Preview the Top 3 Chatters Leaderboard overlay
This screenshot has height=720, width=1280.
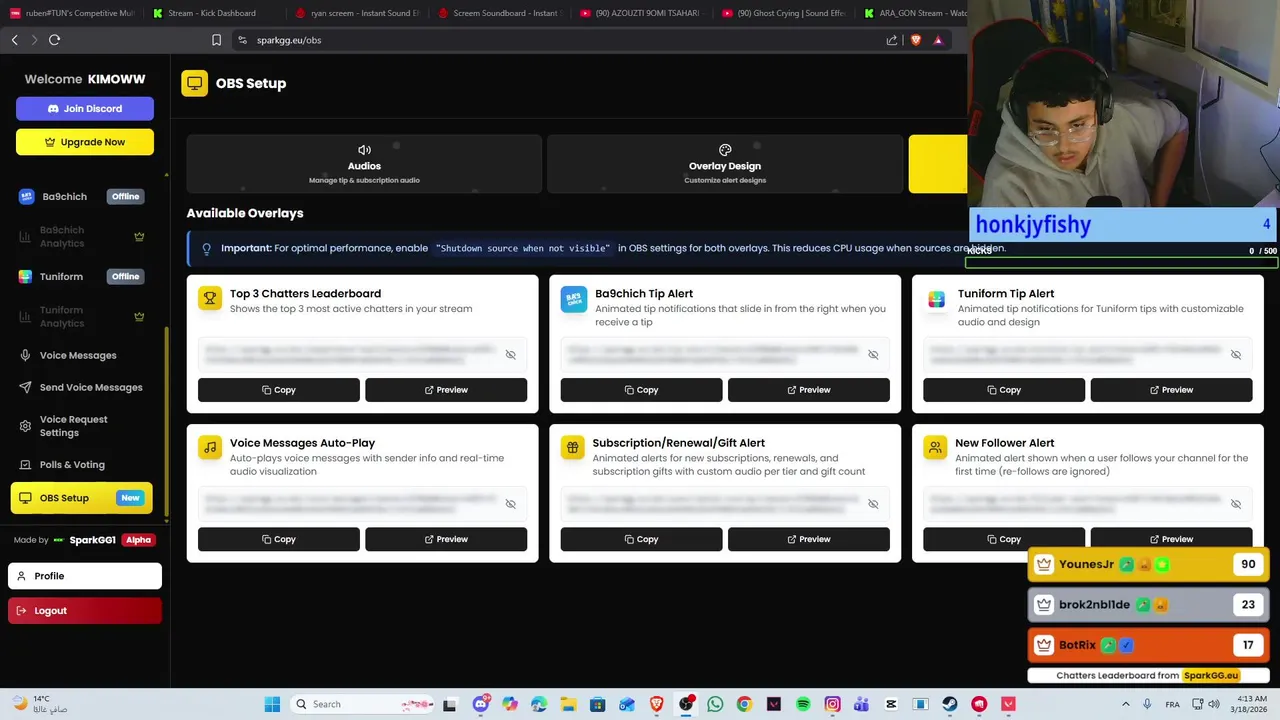(x=446, y=390)
